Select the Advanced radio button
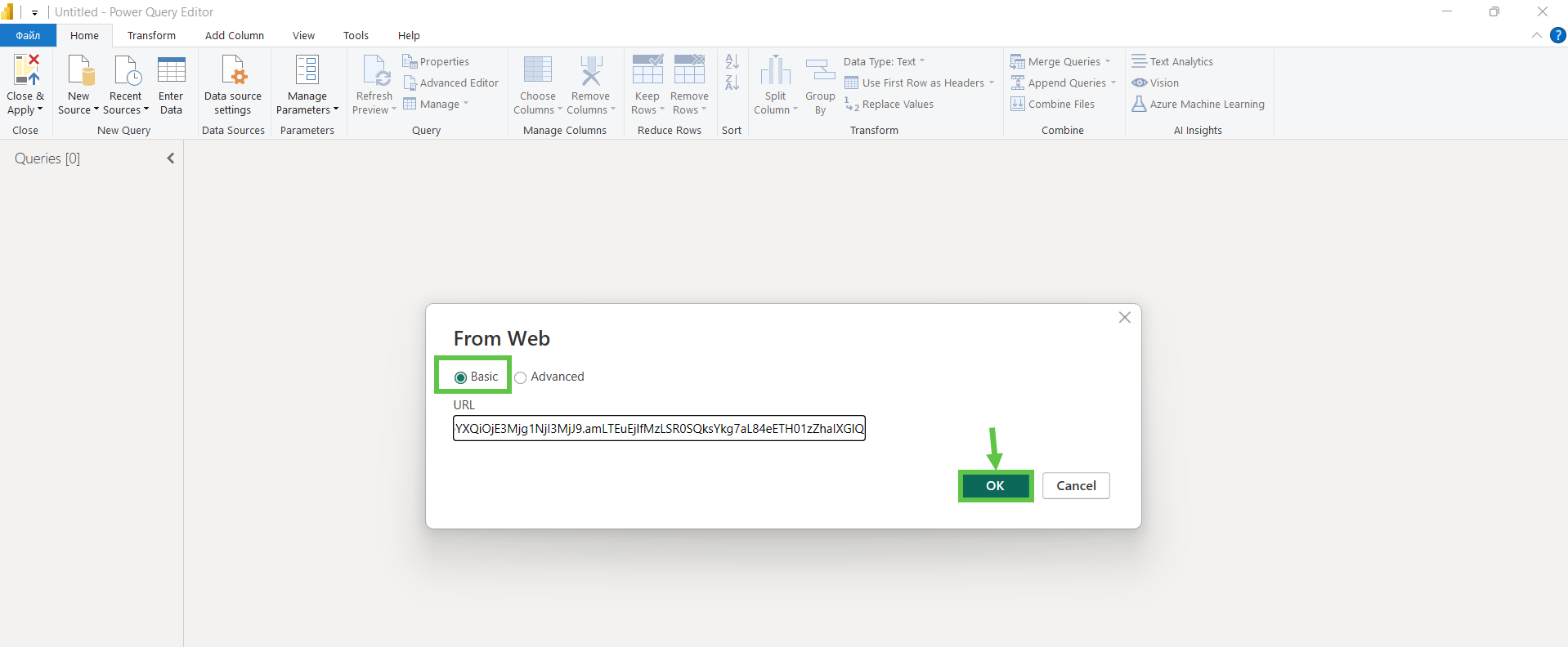The image size is (1568, 647). point(521,377)
